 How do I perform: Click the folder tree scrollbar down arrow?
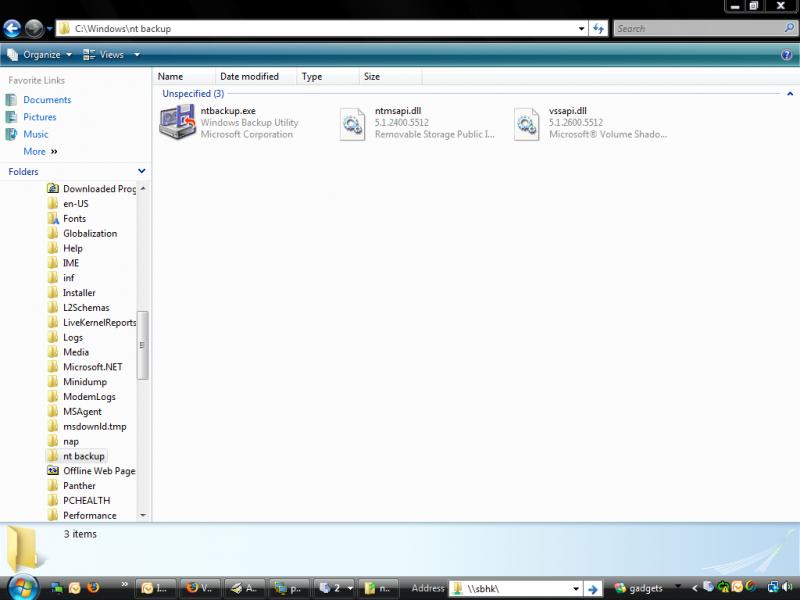tap(143, 515)
